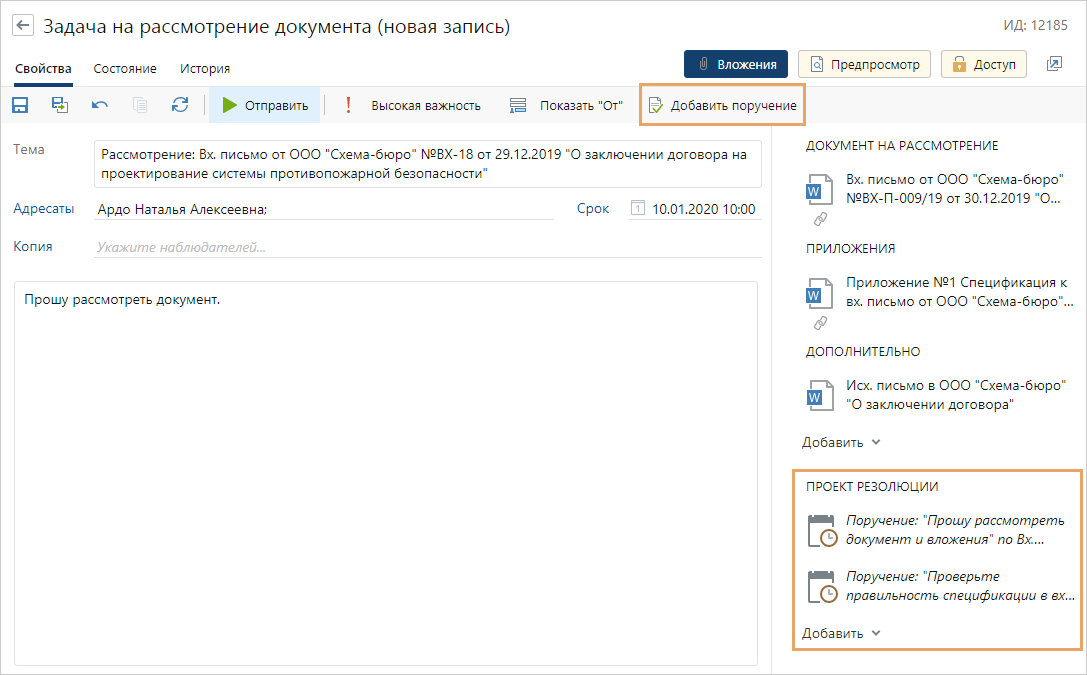Click the undo arrow icon in toolbar
Image resolution: width=1087 pixels, height=675 pixels.
pos(100,105)
